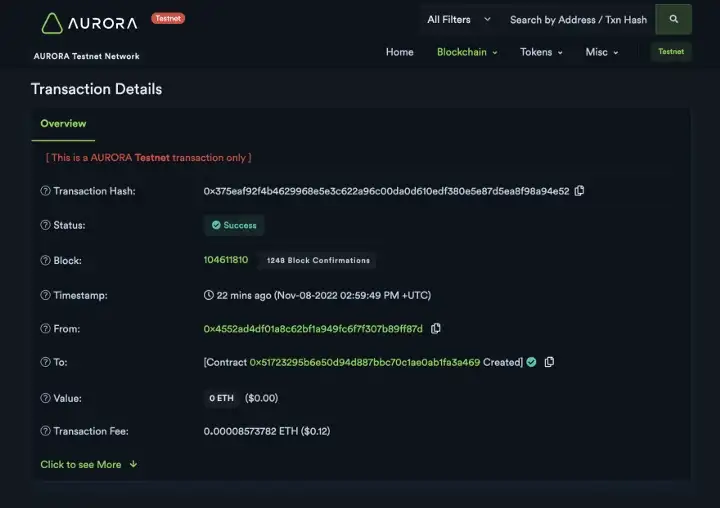Click help icon beside Status
The image size is (720, 508).
pyautogui.click(x=45, y=225)
